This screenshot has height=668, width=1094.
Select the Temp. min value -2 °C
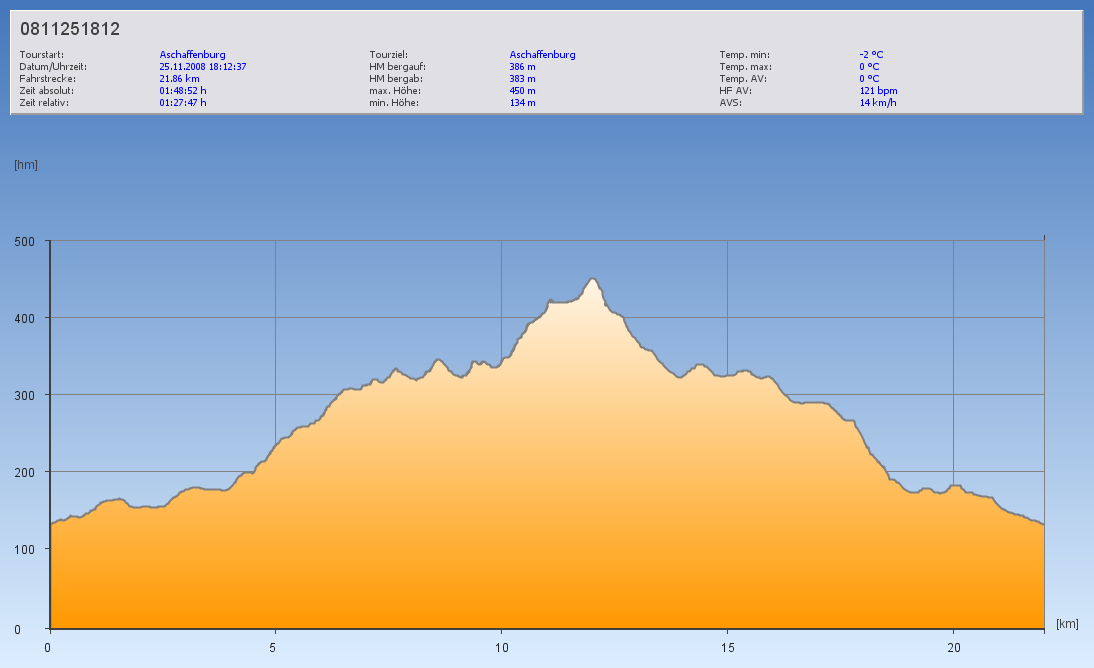click(871, 55)
